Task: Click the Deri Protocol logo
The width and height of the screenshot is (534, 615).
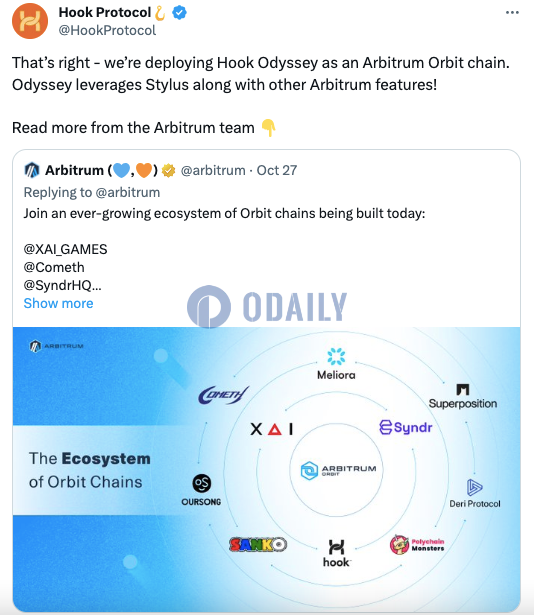Action: point(475,493)
